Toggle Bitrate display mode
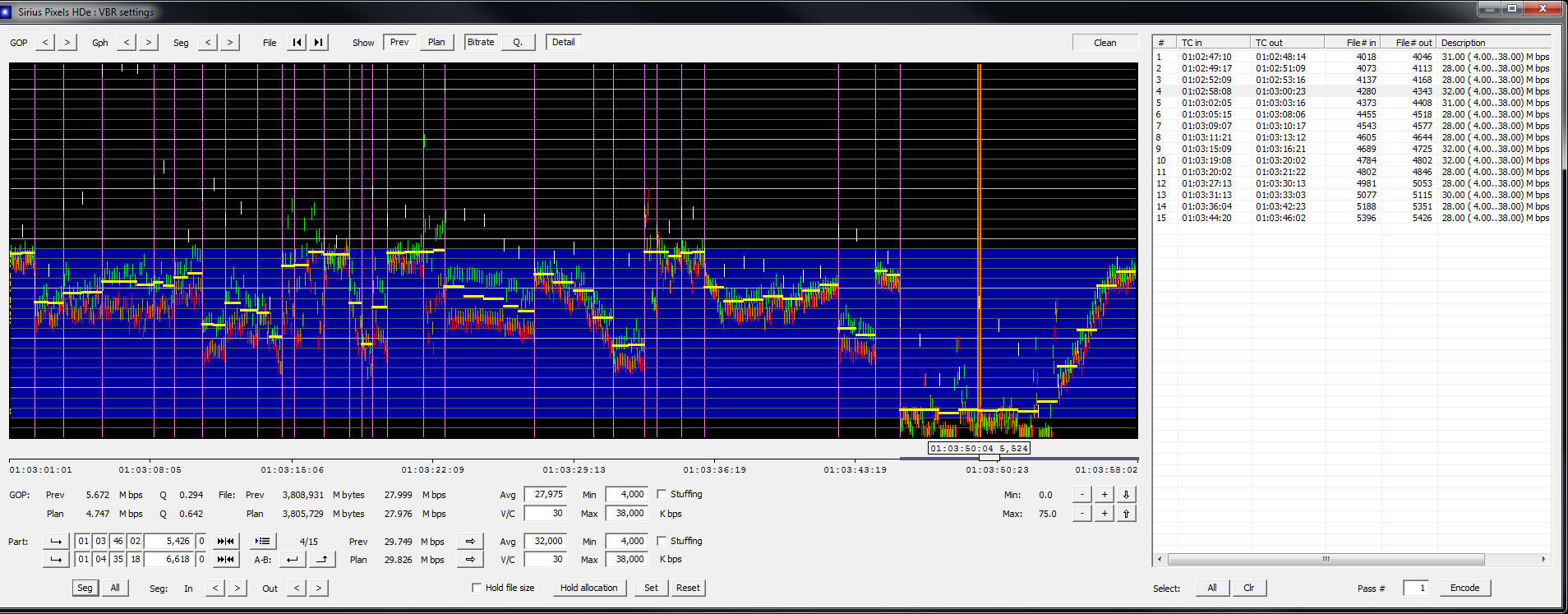Viewport: 1568px width, 614px height. coord(481,42)
